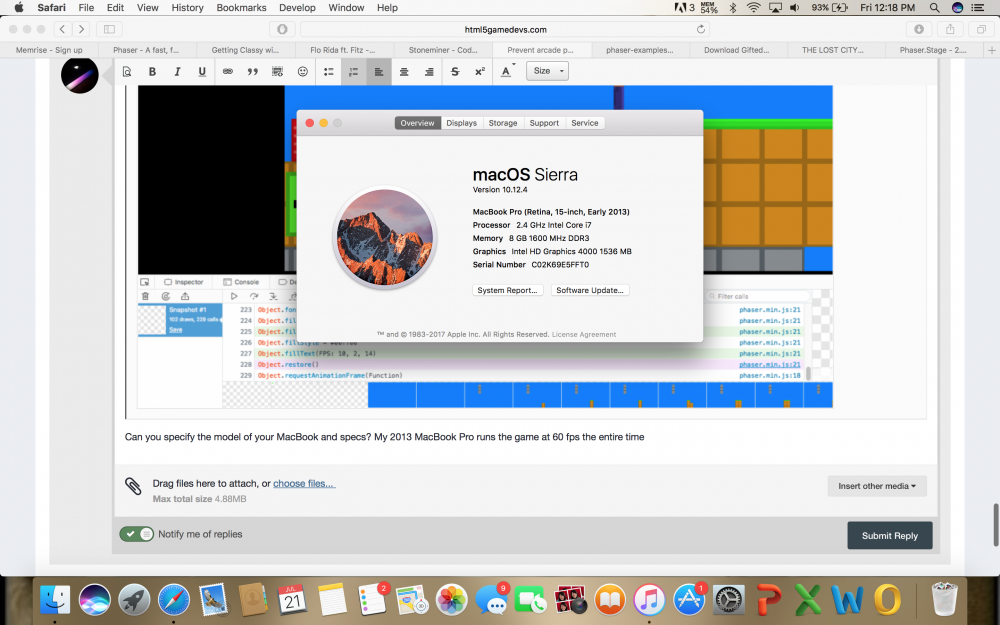Click the html5gamedevs.com address field
The height and width of the screenshot is (625, 1000).
click(505, 29)
